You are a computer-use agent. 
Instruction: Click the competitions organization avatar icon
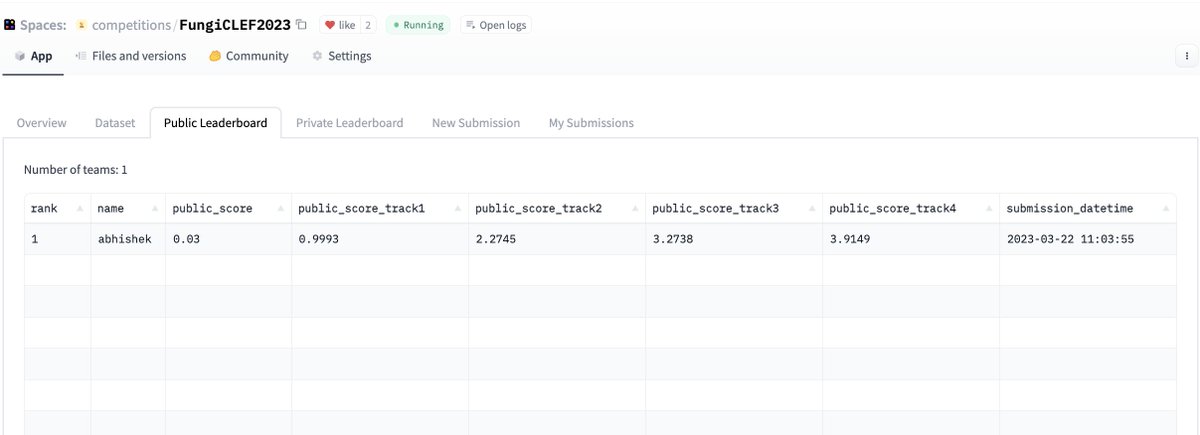coord(81,24)
